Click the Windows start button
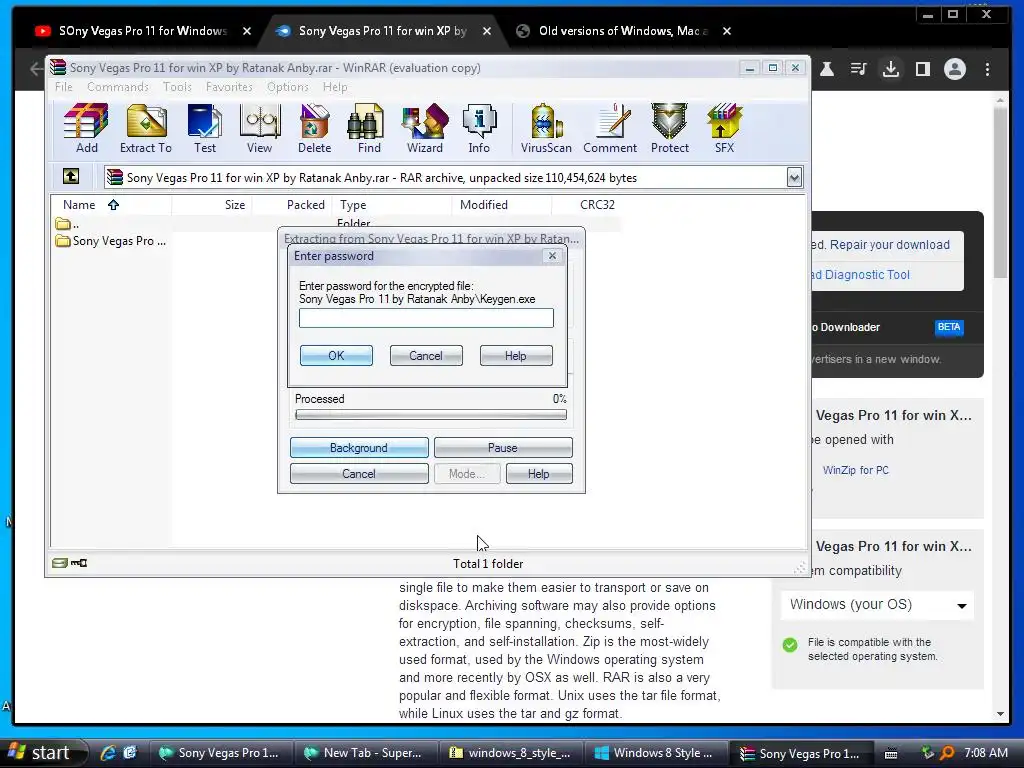 [x=43, y=753]
